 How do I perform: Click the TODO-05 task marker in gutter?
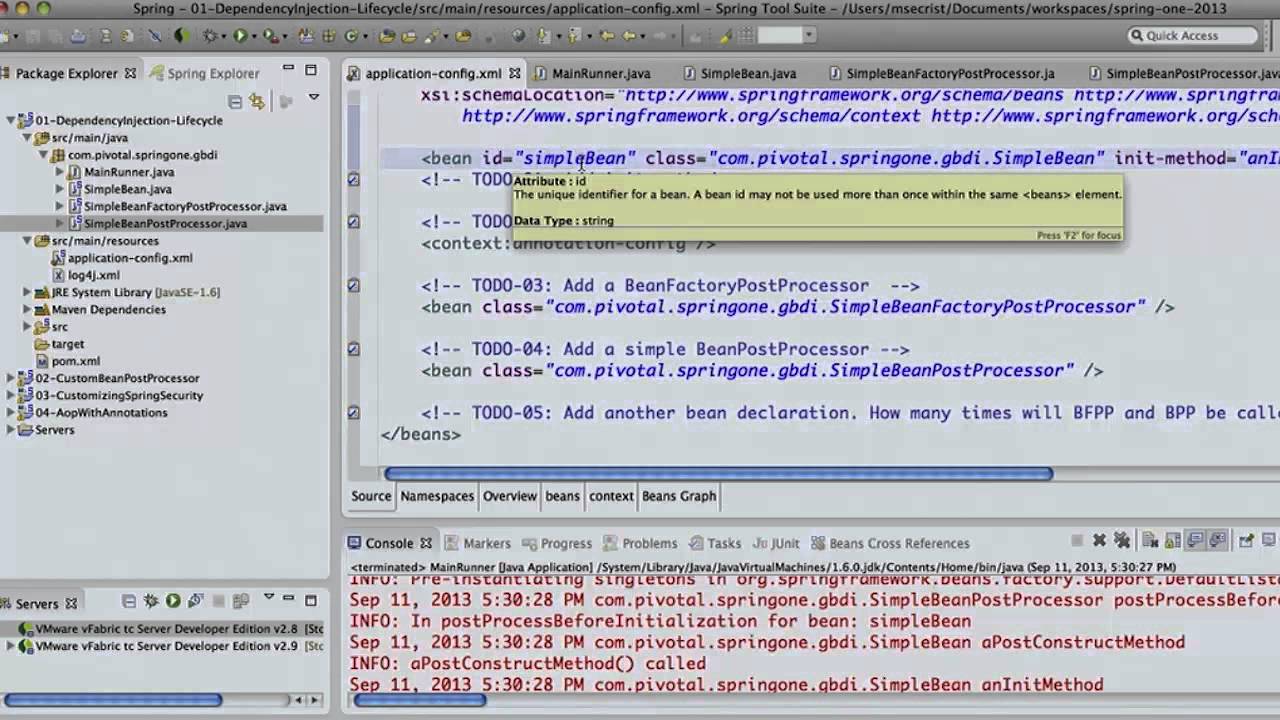(x=353, y=412)
